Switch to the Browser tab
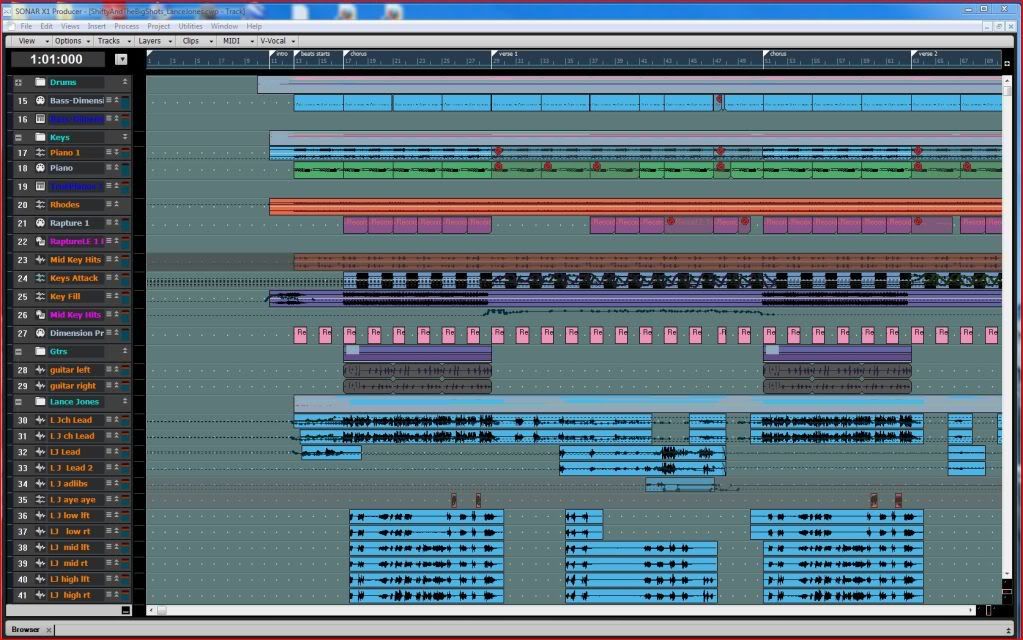The width and height of the screenshot is (1023, 640). (26, 629)
